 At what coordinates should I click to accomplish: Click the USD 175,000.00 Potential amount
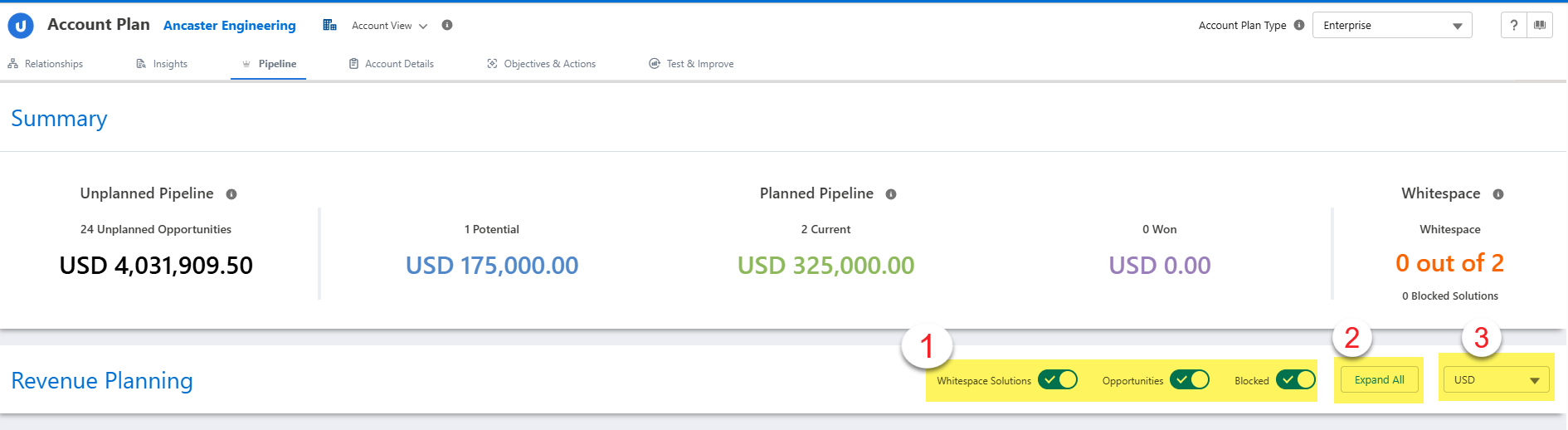click(492, 266)
